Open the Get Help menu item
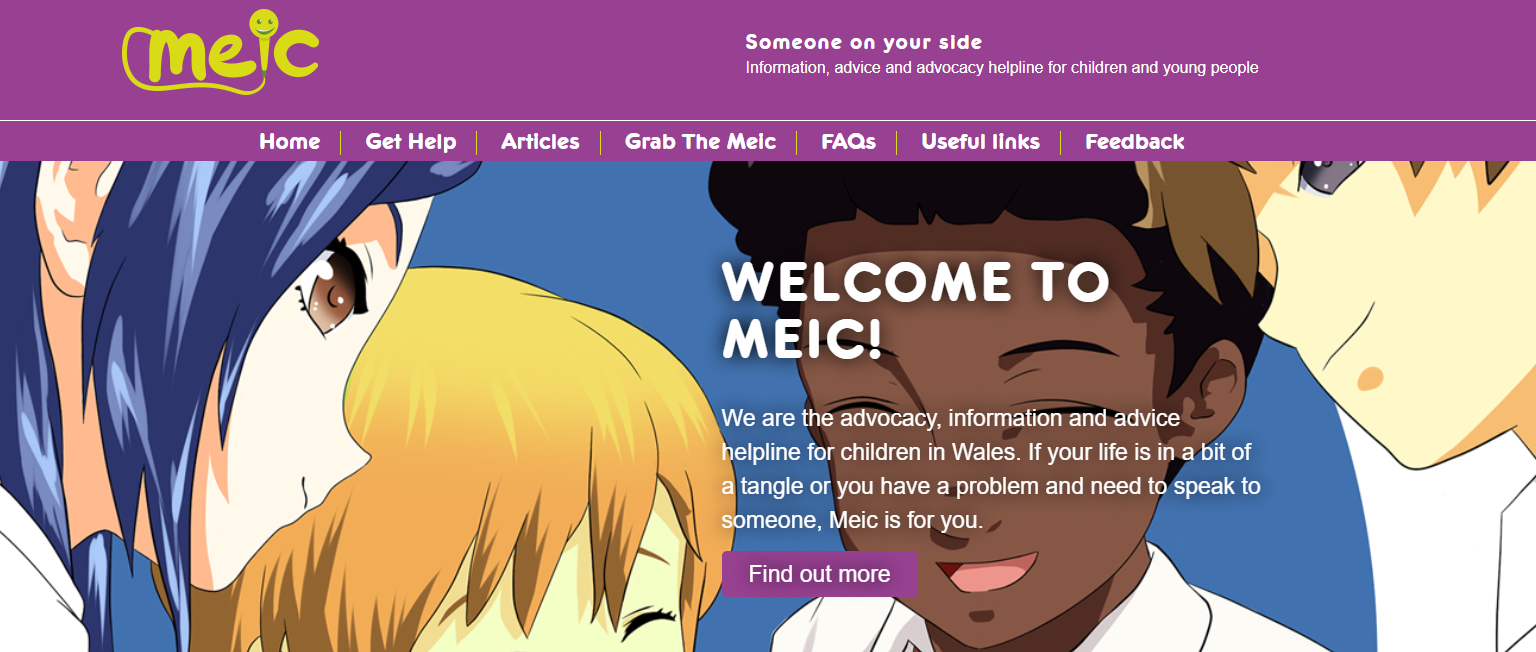Screen dimensions: 1536x652 (411, 142)
